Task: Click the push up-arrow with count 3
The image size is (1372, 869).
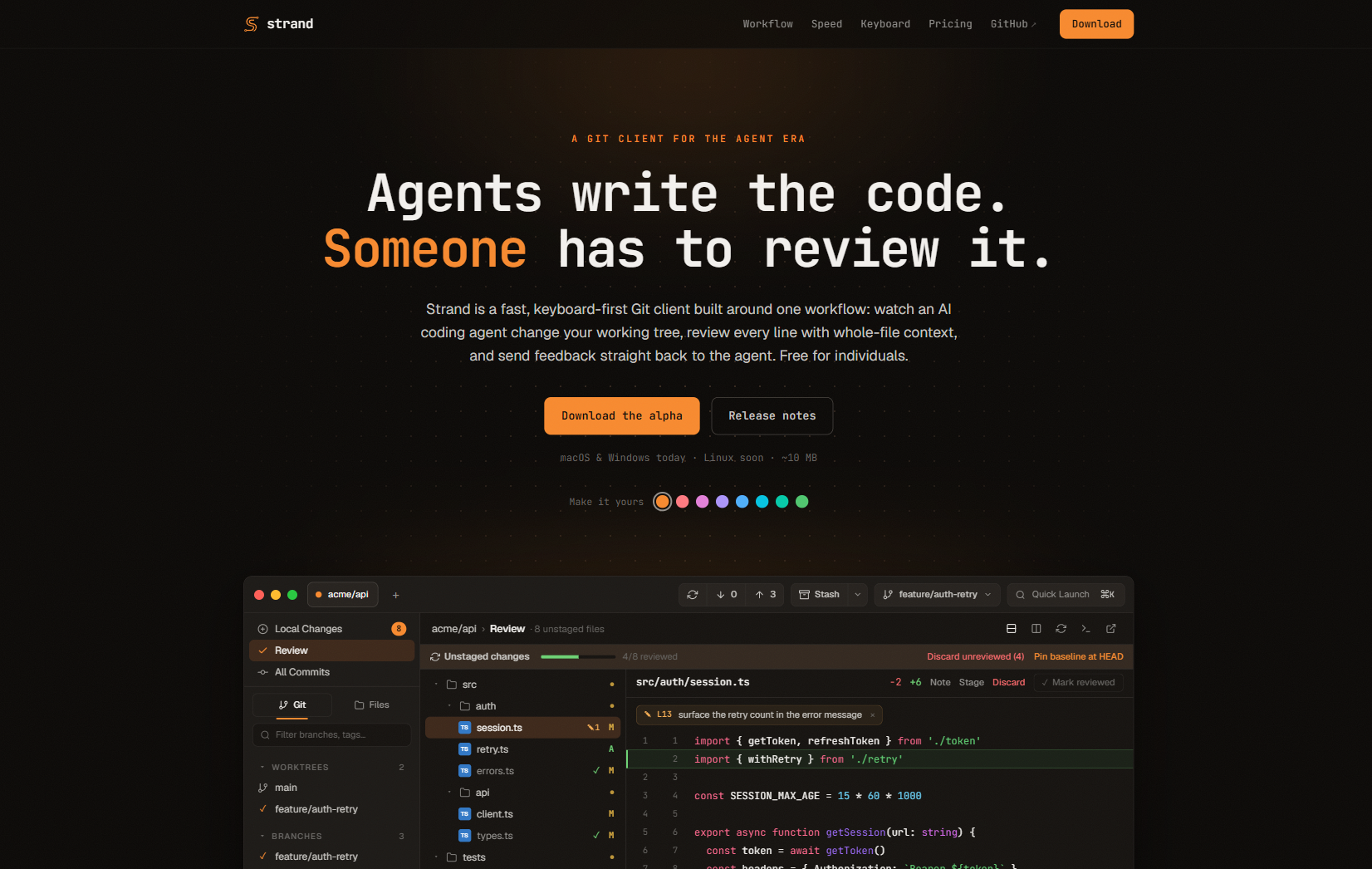Action: coord(765,595)
